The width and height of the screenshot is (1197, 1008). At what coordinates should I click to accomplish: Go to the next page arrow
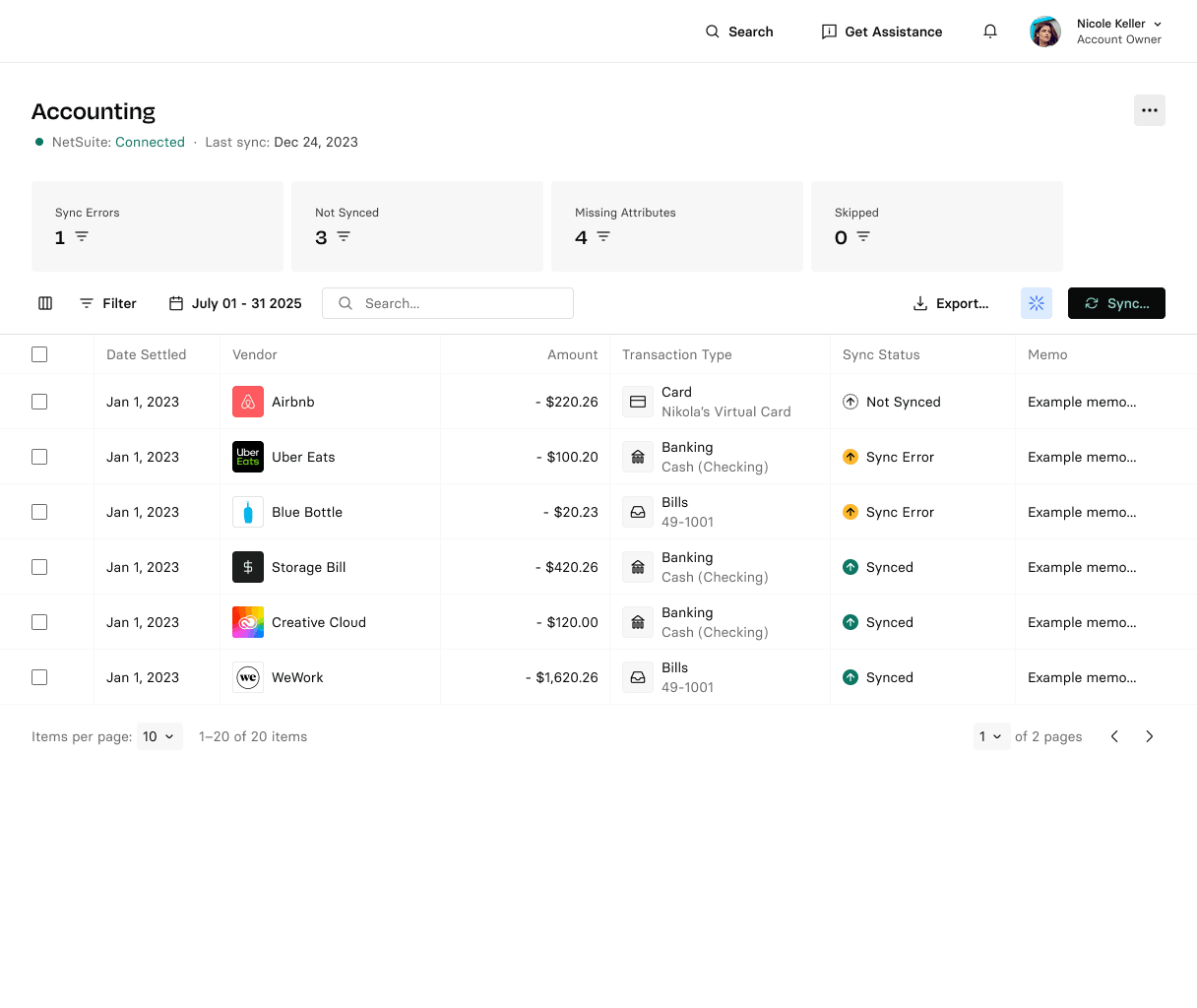pos(1150,736)
